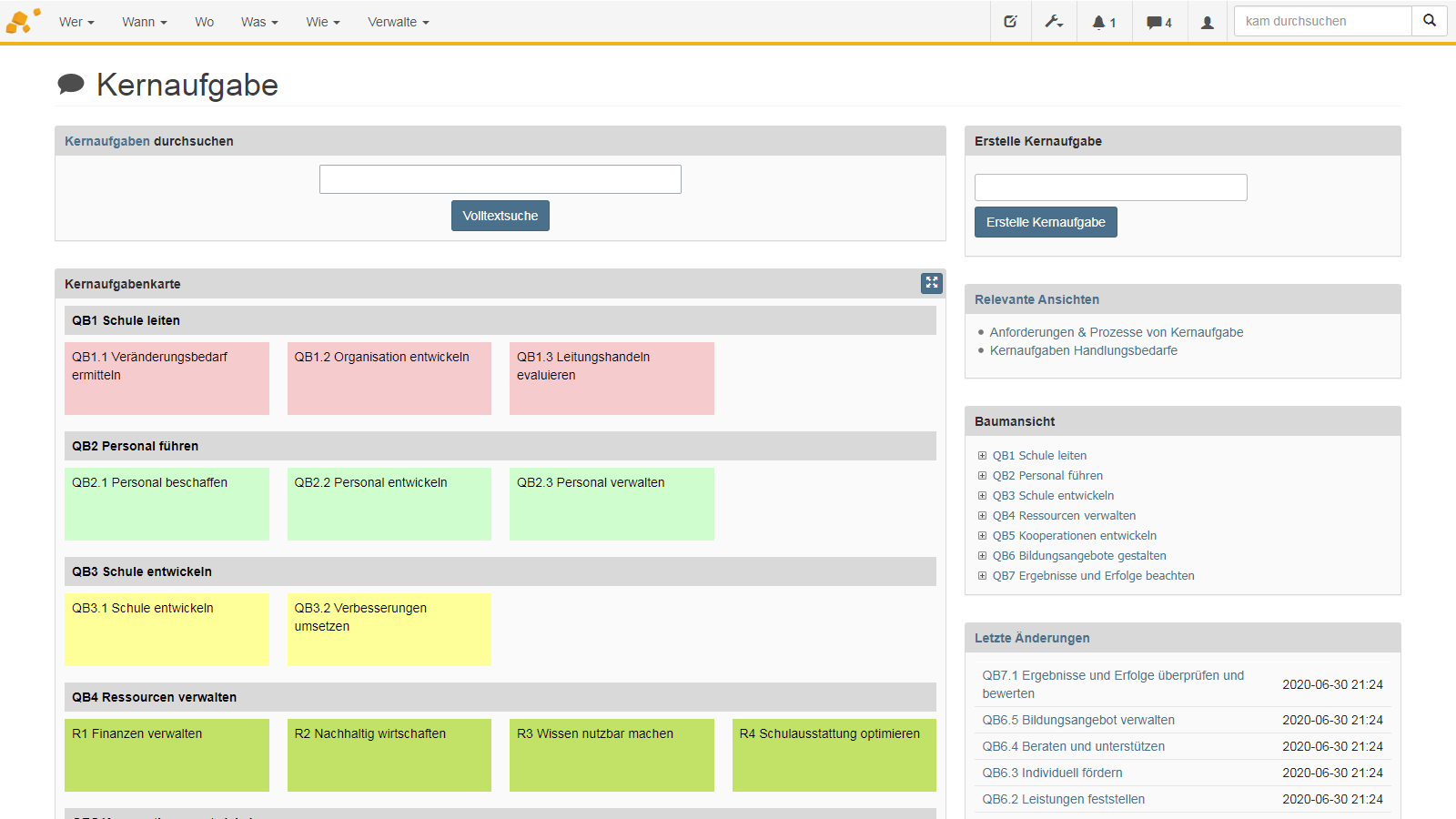Expand QB2 Personal führen tree node
1456x819 pixels.
pyautogui.click(x=982, y=476)
